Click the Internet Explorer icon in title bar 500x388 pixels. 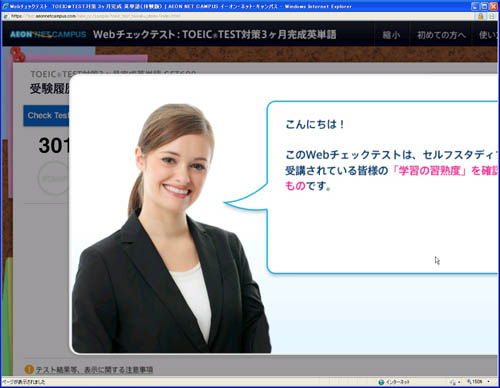tap(5, 6)
